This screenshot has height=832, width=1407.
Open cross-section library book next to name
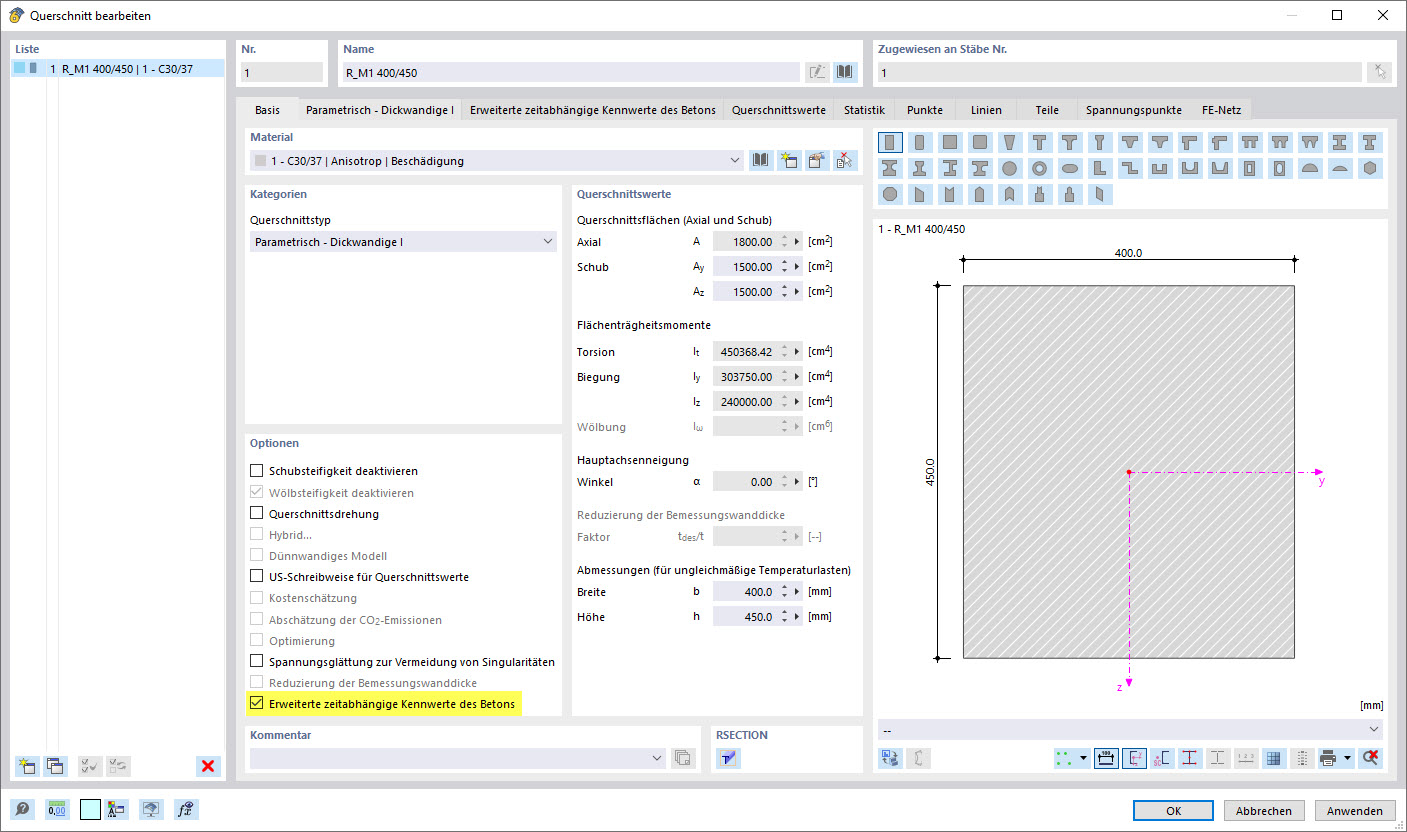click(846, 72)
